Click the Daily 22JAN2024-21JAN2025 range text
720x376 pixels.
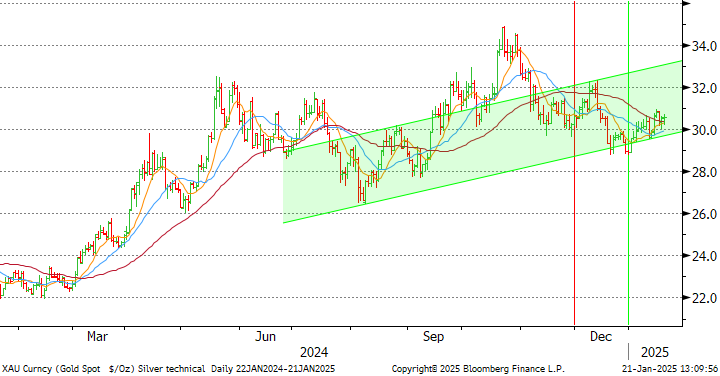[x=273, y=369]
